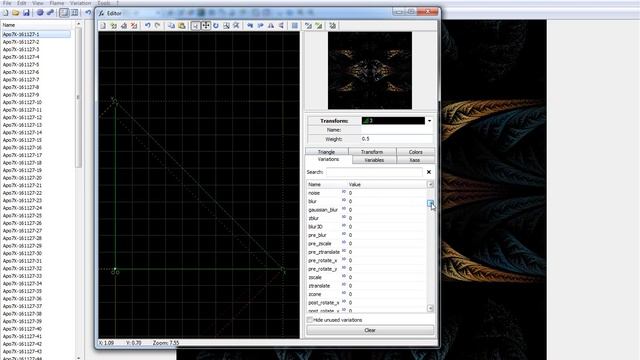Click the last icon in Editor toolbar
The height and width of the screenshot is (360, 640).
(x=333, y=26)
